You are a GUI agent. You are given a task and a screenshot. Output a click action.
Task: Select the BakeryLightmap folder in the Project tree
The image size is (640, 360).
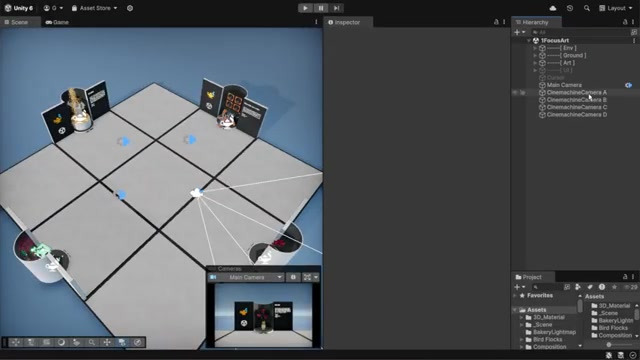(x=551, y=332)
